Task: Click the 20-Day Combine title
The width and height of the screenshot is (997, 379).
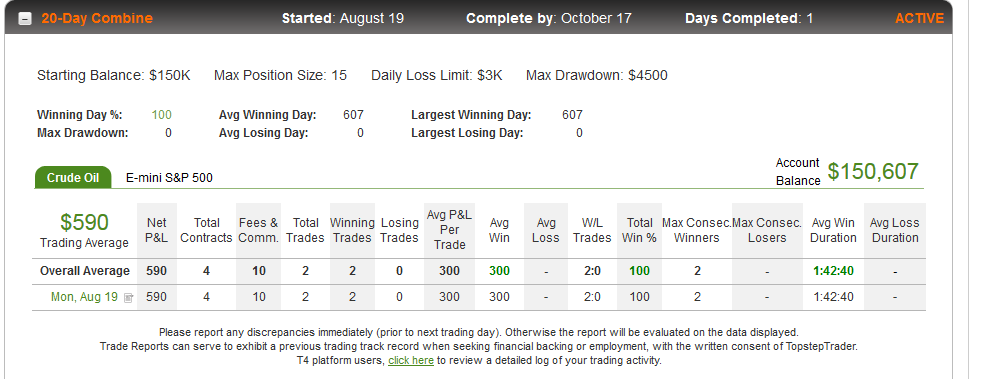Action: (x=97, y=18)
